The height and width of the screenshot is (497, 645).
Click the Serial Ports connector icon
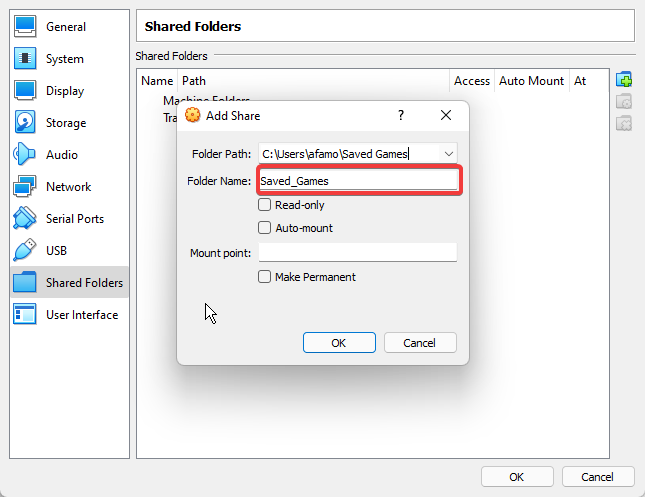pyautogui.click(x=25, y=218)
